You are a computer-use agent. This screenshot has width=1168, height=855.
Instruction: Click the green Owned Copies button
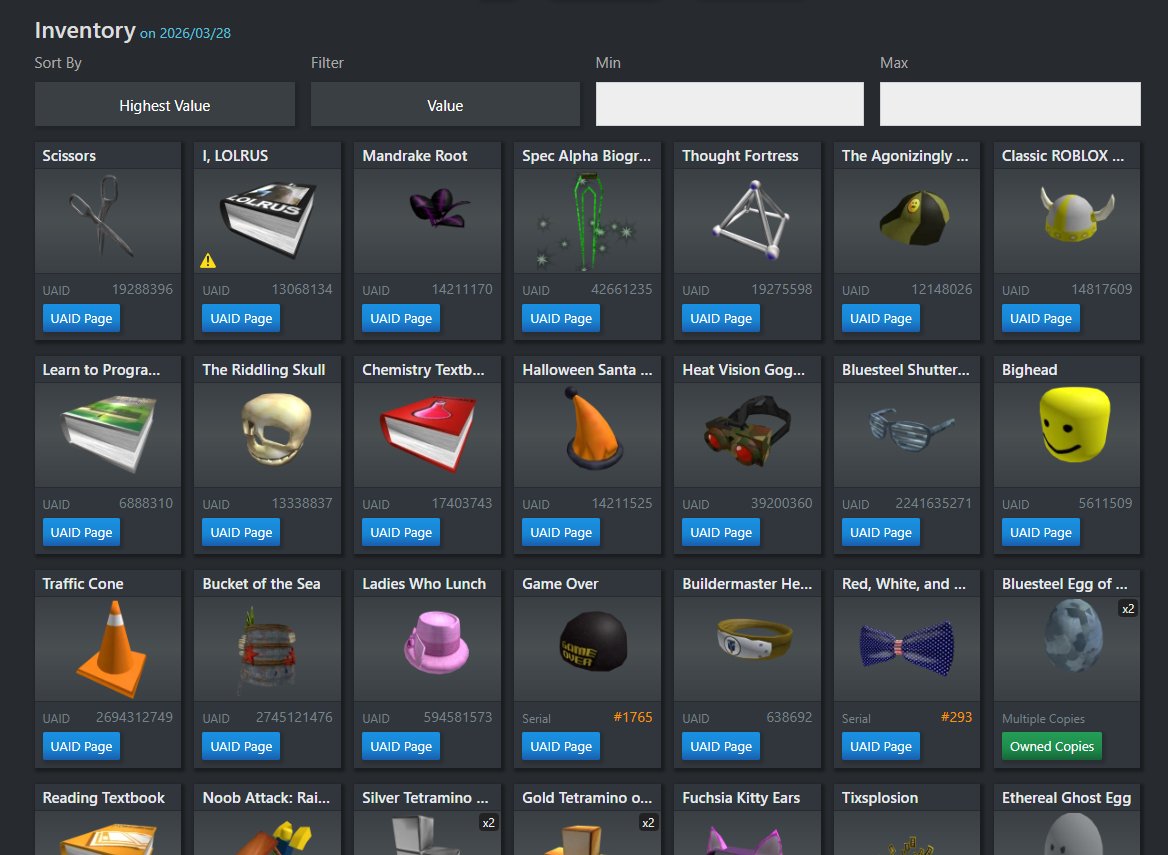(x=1052, y=746)
